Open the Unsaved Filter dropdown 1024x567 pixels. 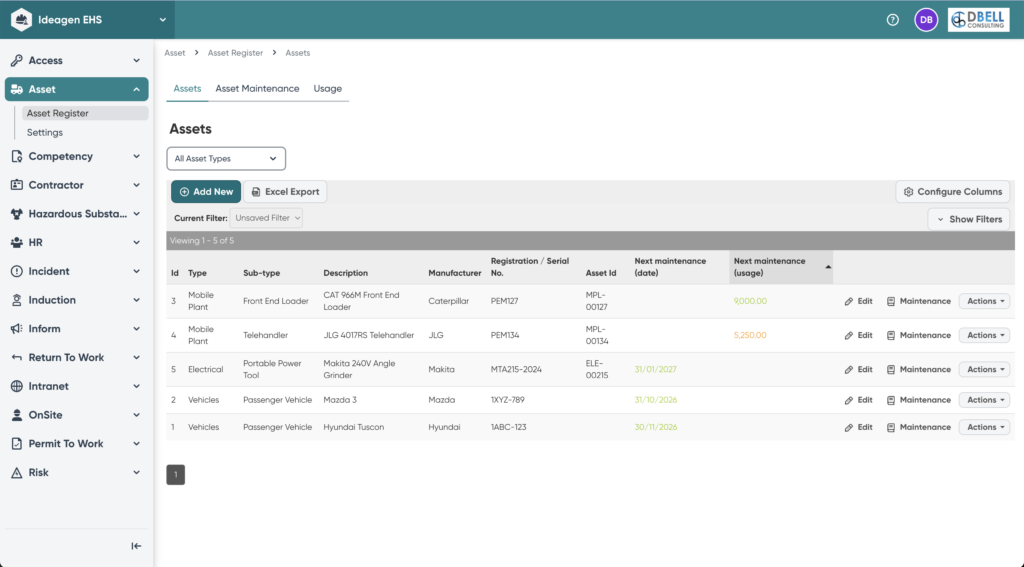pos(266,218)
